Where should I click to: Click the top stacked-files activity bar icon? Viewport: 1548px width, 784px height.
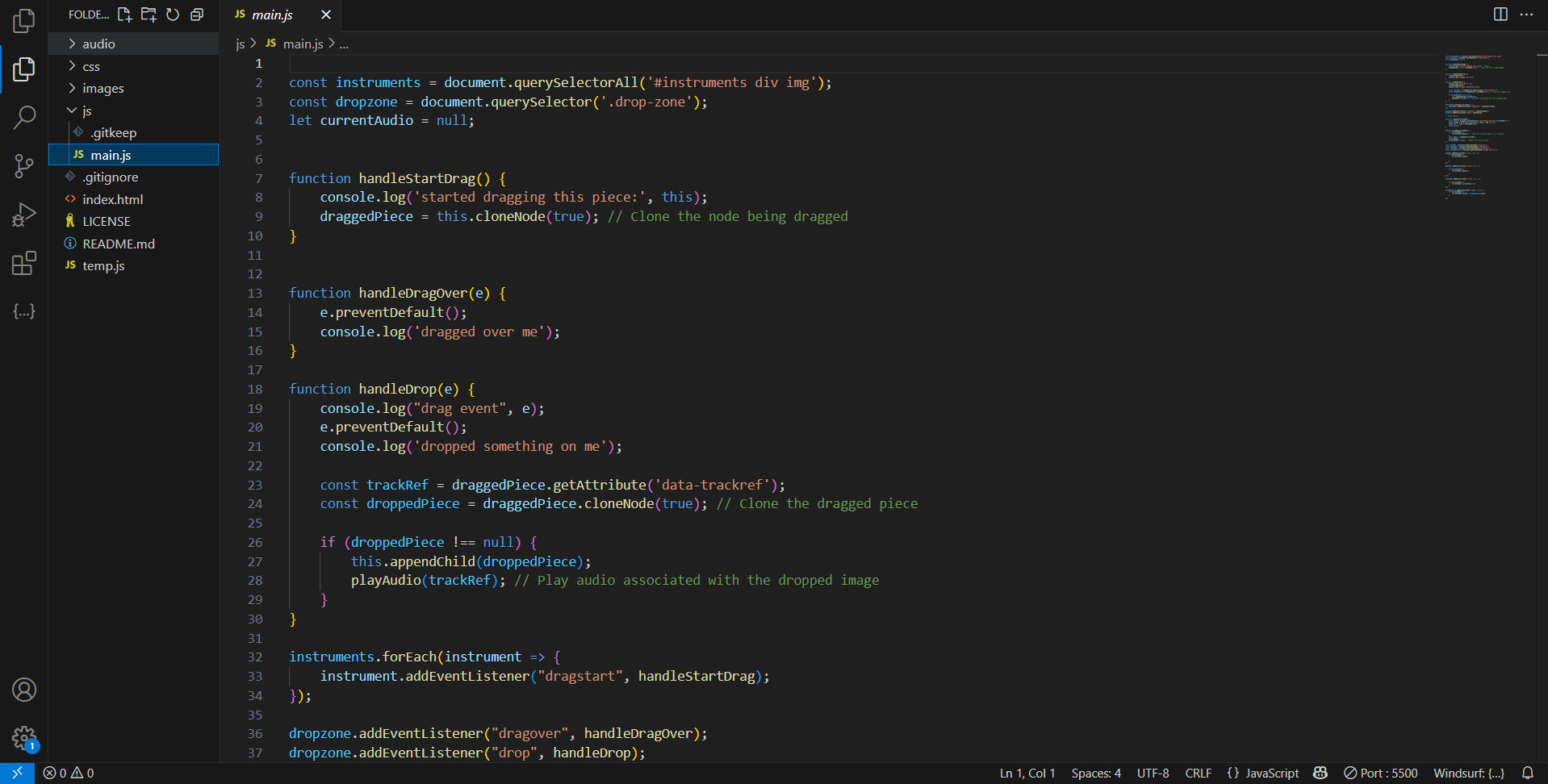tap(24, 20)
